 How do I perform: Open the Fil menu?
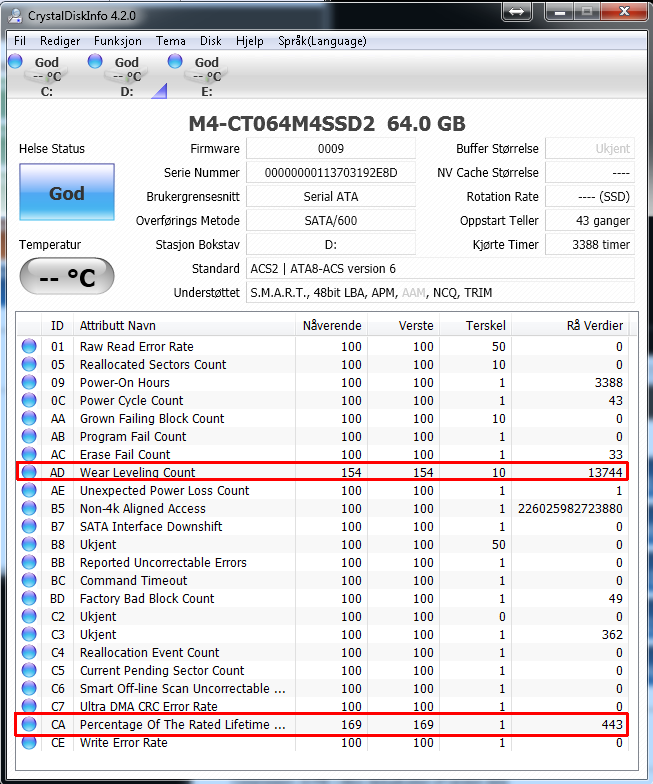20,41
